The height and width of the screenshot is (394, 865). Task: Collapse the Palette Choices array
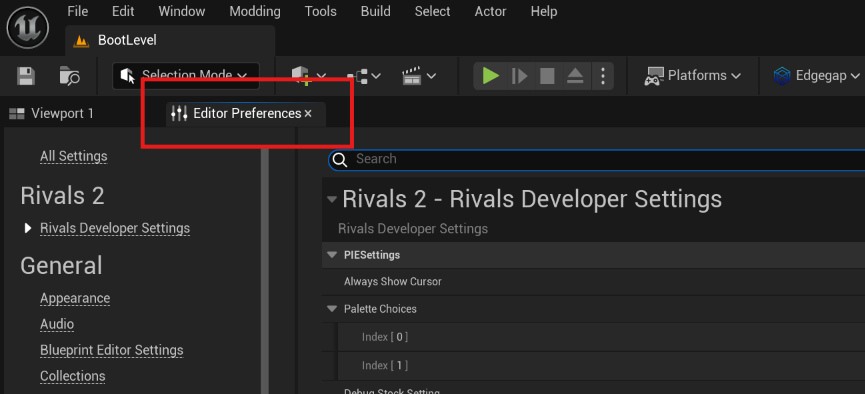(x=332, y=309)
